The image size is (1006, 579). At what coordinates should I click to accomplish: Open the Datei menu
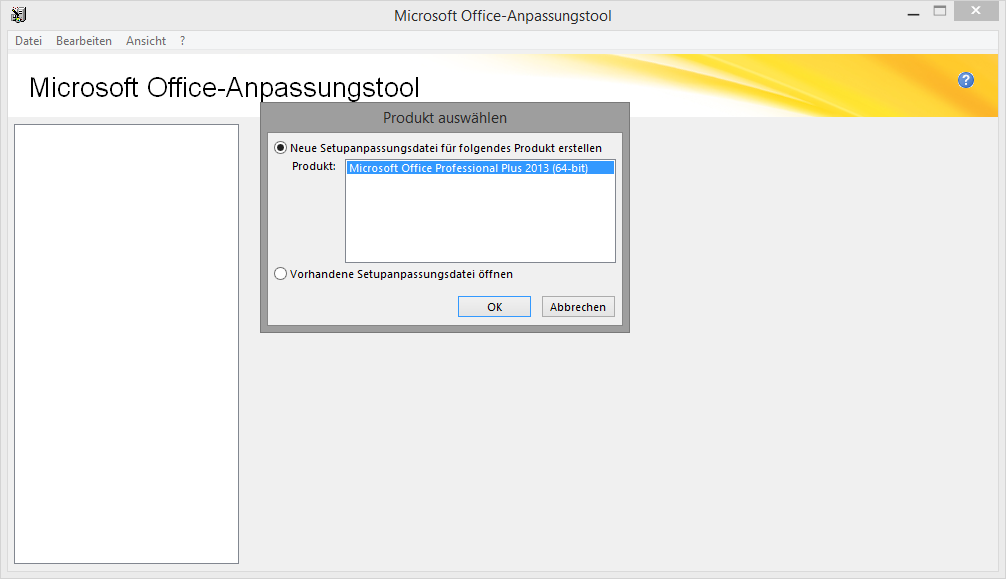point(28,41)
